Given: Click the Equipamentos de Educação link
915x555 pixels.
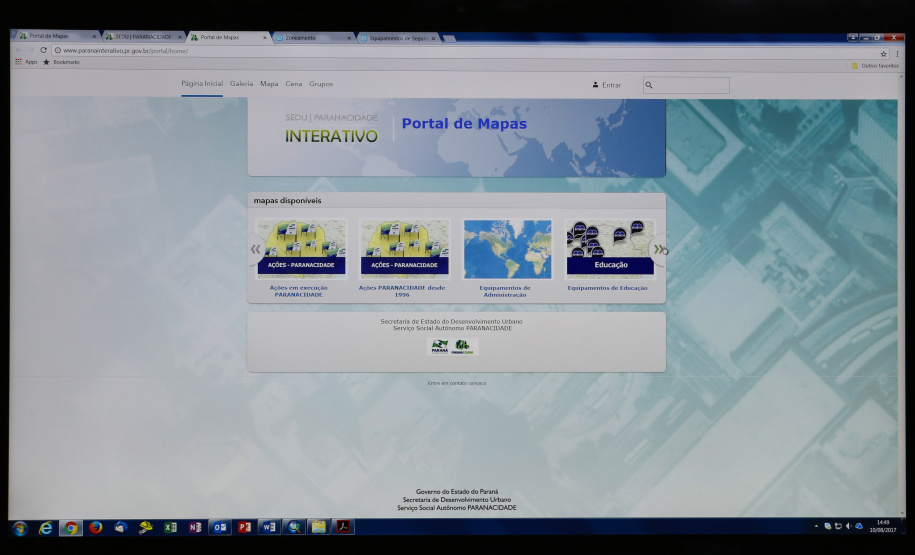Looking at the screenshot, I should tap(607, 288).
